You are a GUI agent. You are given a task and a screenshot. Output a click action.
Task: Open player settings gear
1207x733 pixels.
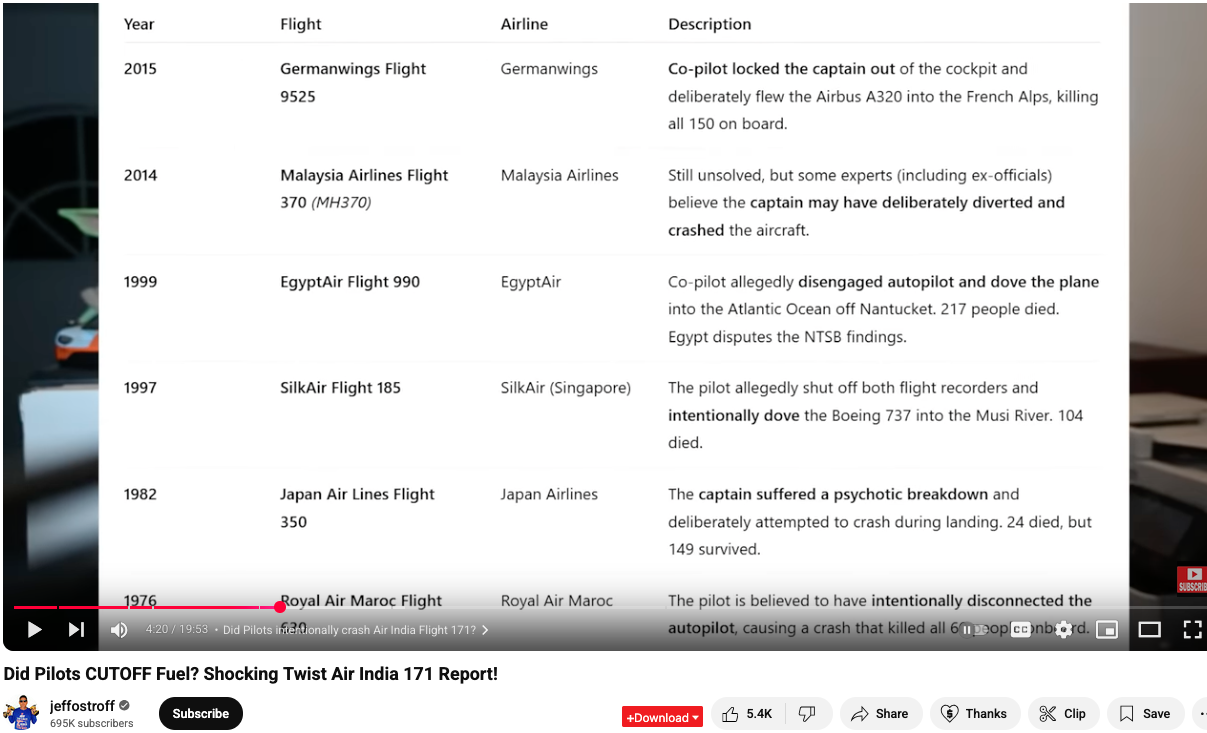[x=1064, y=629]
